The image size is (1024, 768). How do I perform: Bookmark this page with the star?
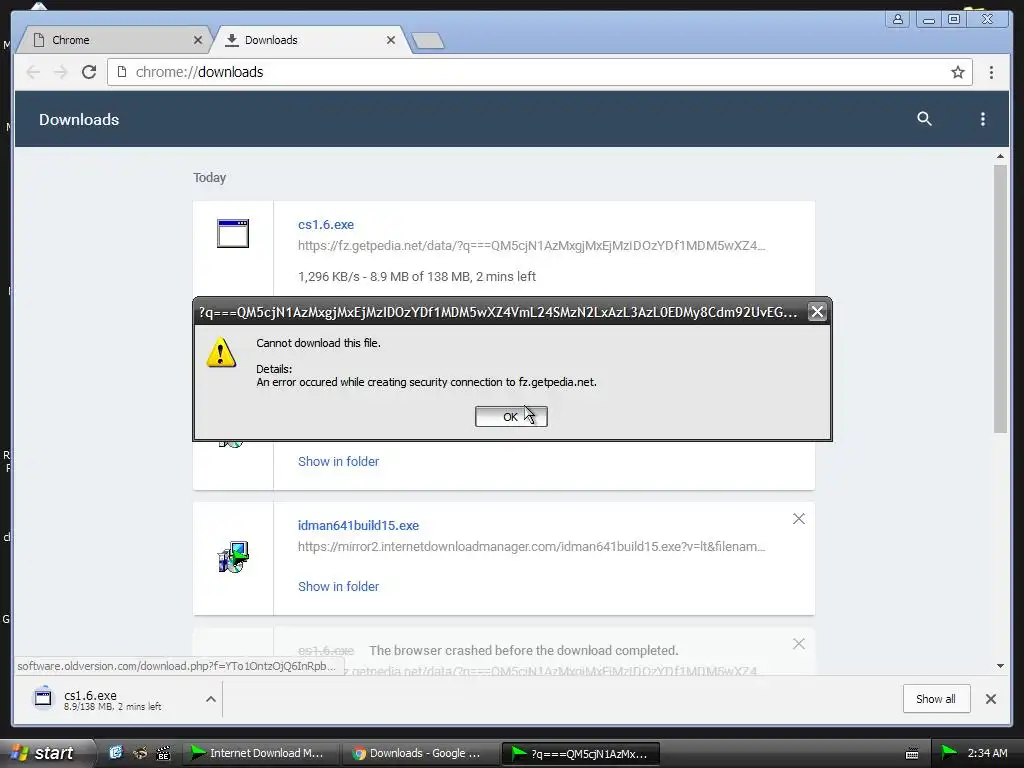[x=957, y=72]
